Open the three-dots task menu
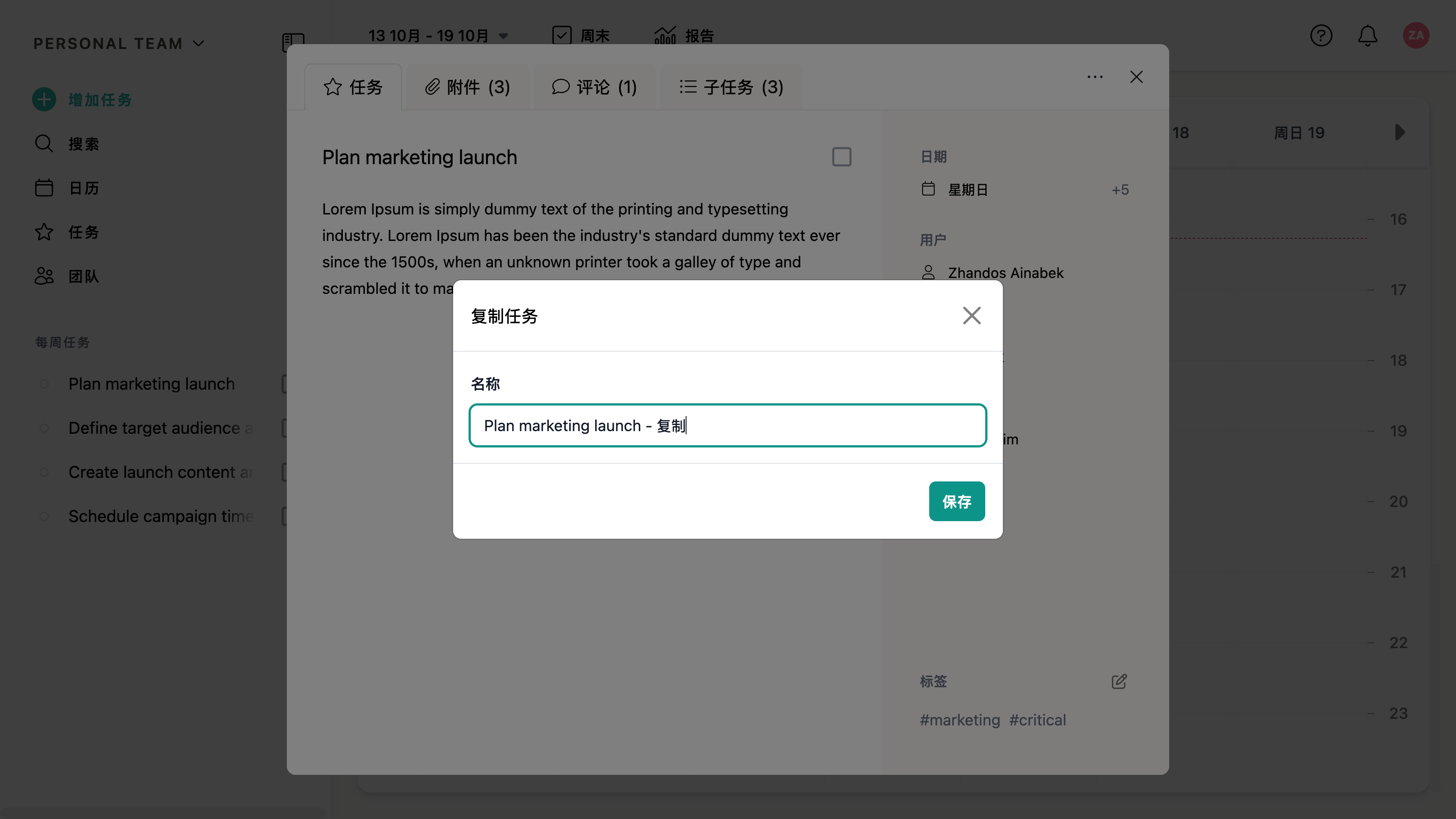The height and width of the screenshot is (819, 1456). [1095, 77]
